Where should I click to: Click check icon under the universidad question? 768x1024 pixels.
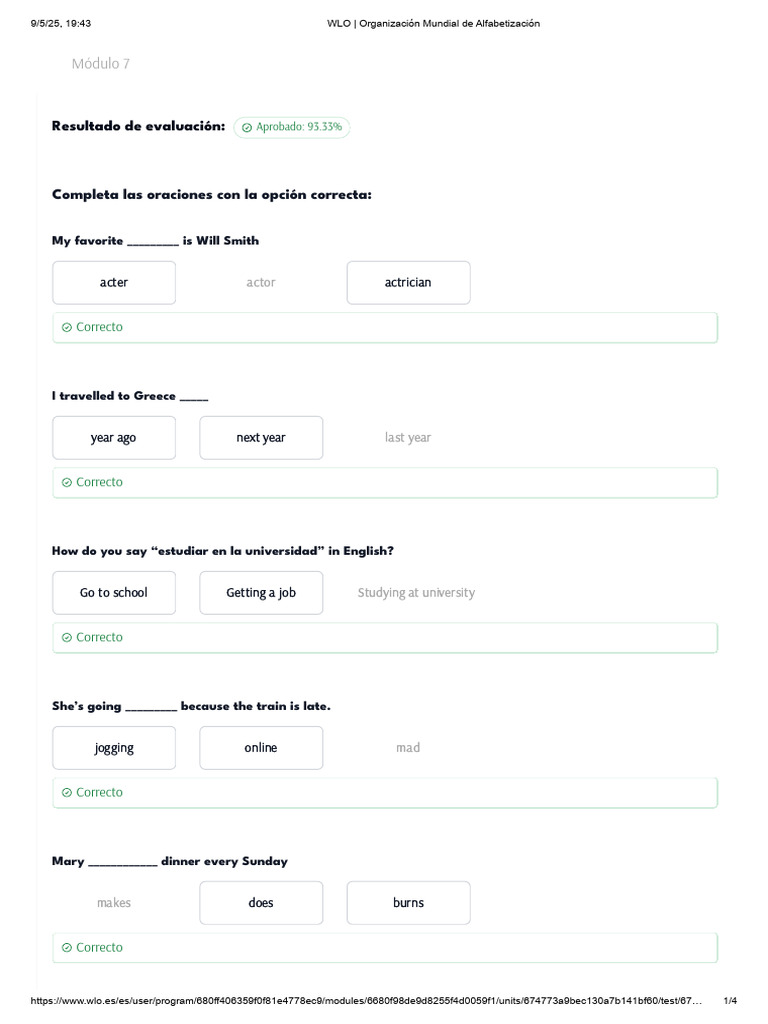coord(67,637)
